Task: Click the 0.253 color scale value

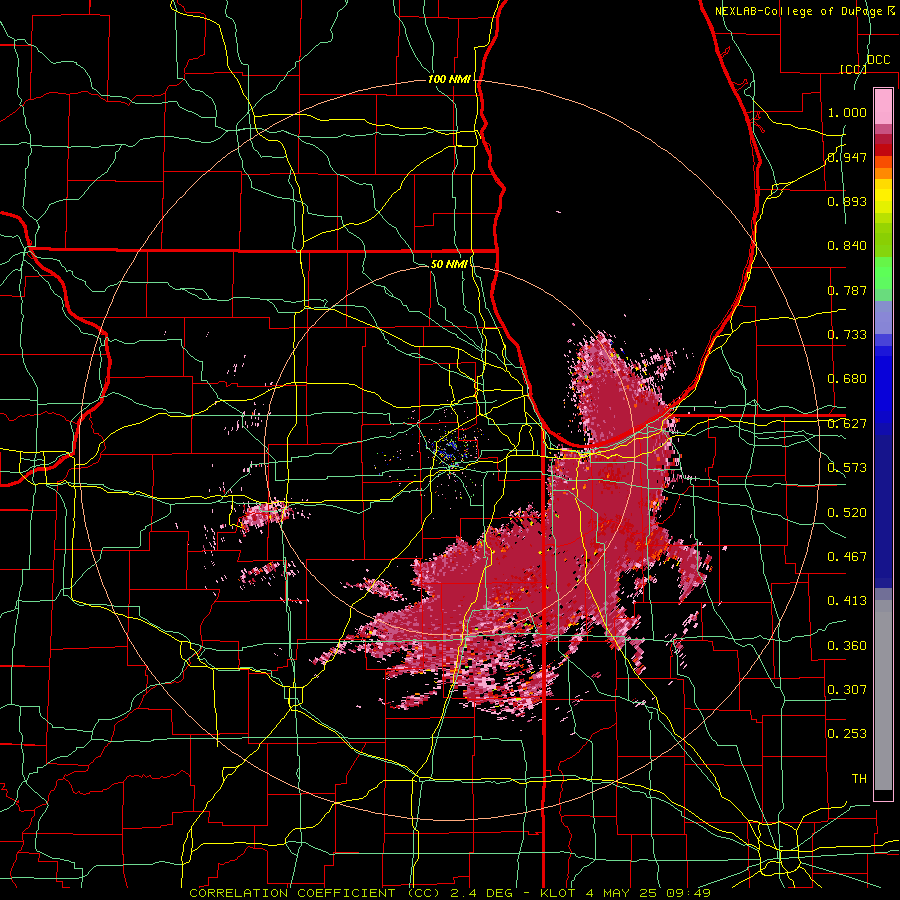Action: coord(847,734)
